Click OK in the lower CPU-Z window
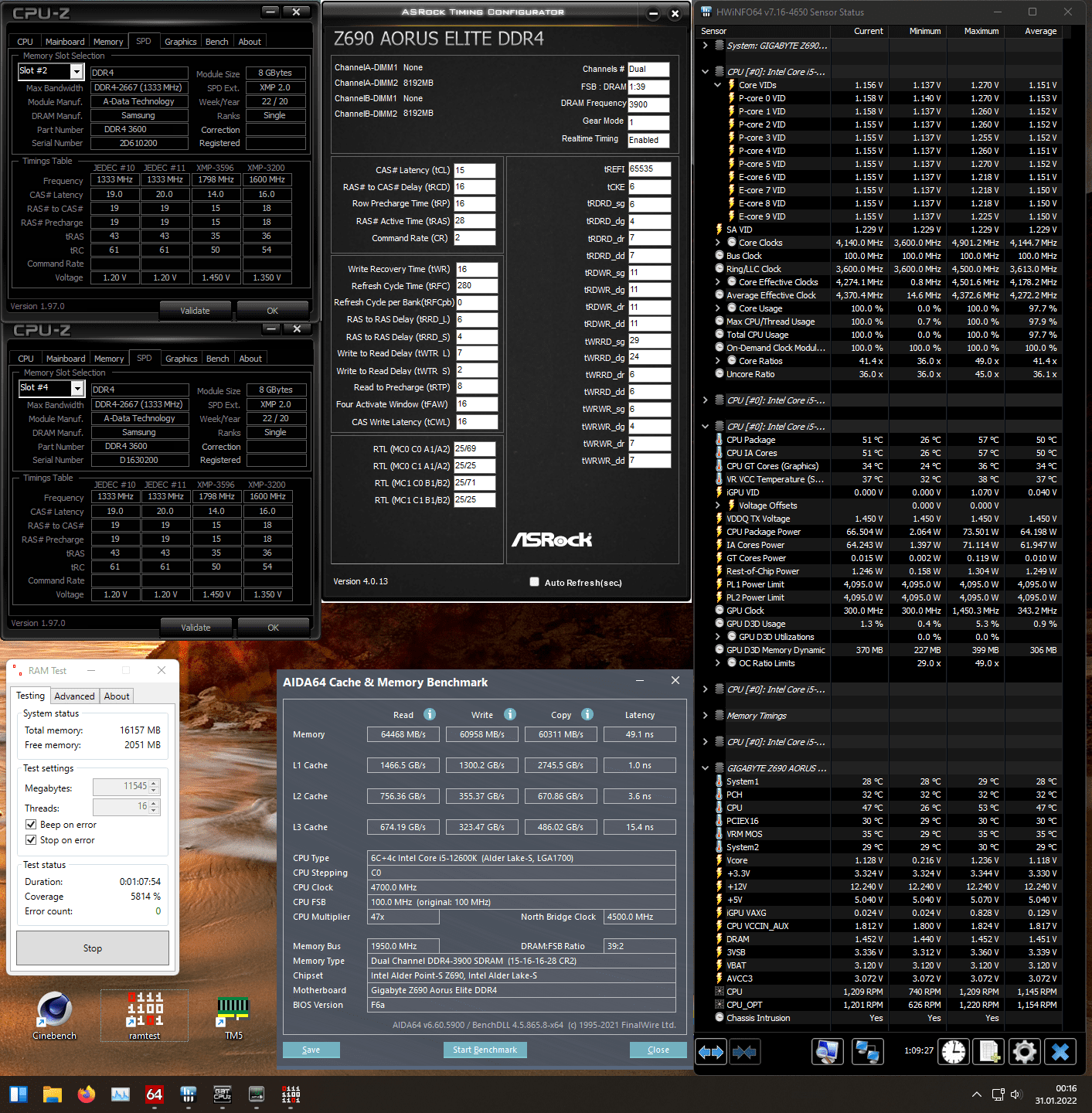Image resolution: width=1092 pixels, height=1113 pixels. coord(273,628)
